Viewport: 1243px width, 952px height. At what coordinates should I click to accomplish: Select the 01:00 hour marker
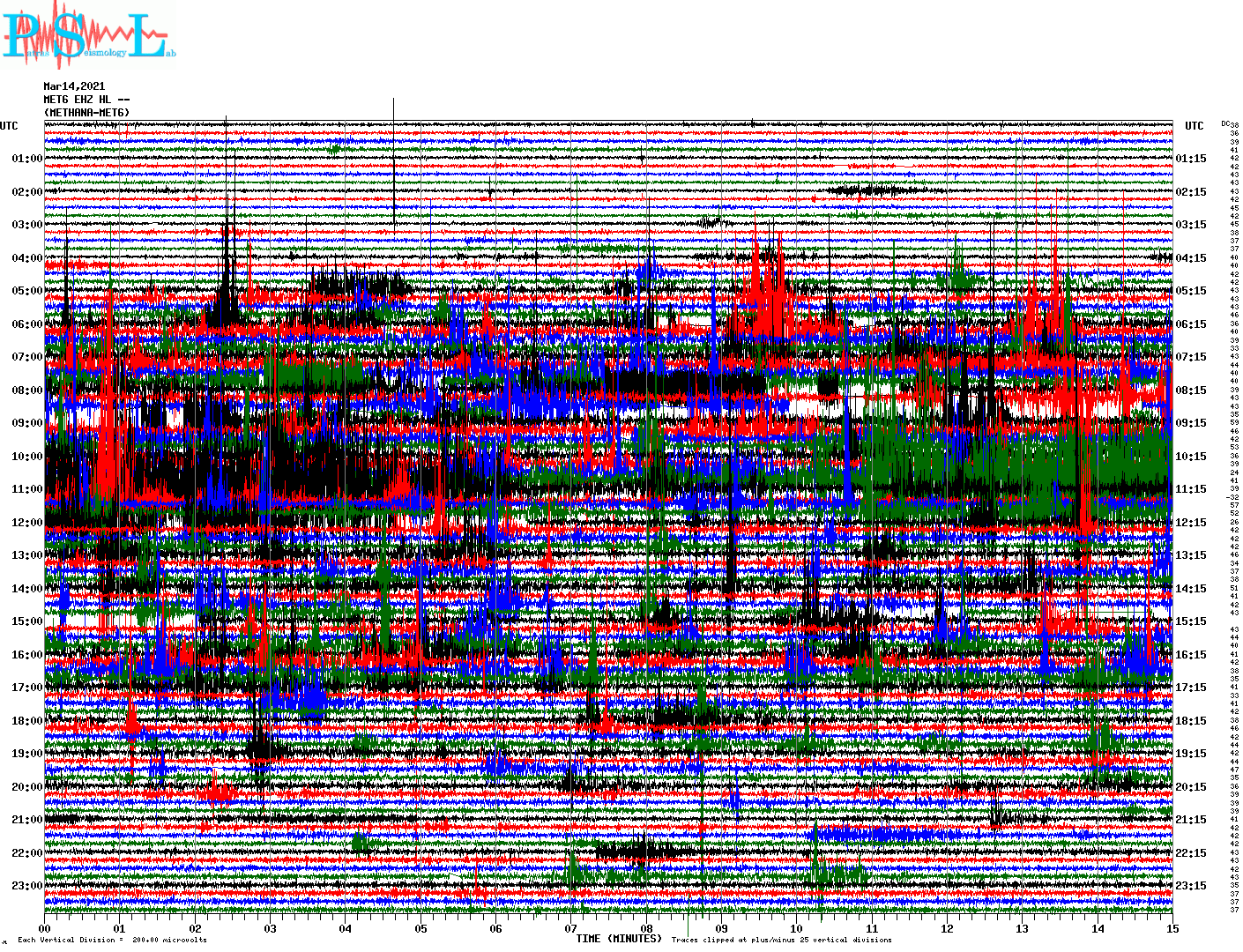tap(26, 160)
